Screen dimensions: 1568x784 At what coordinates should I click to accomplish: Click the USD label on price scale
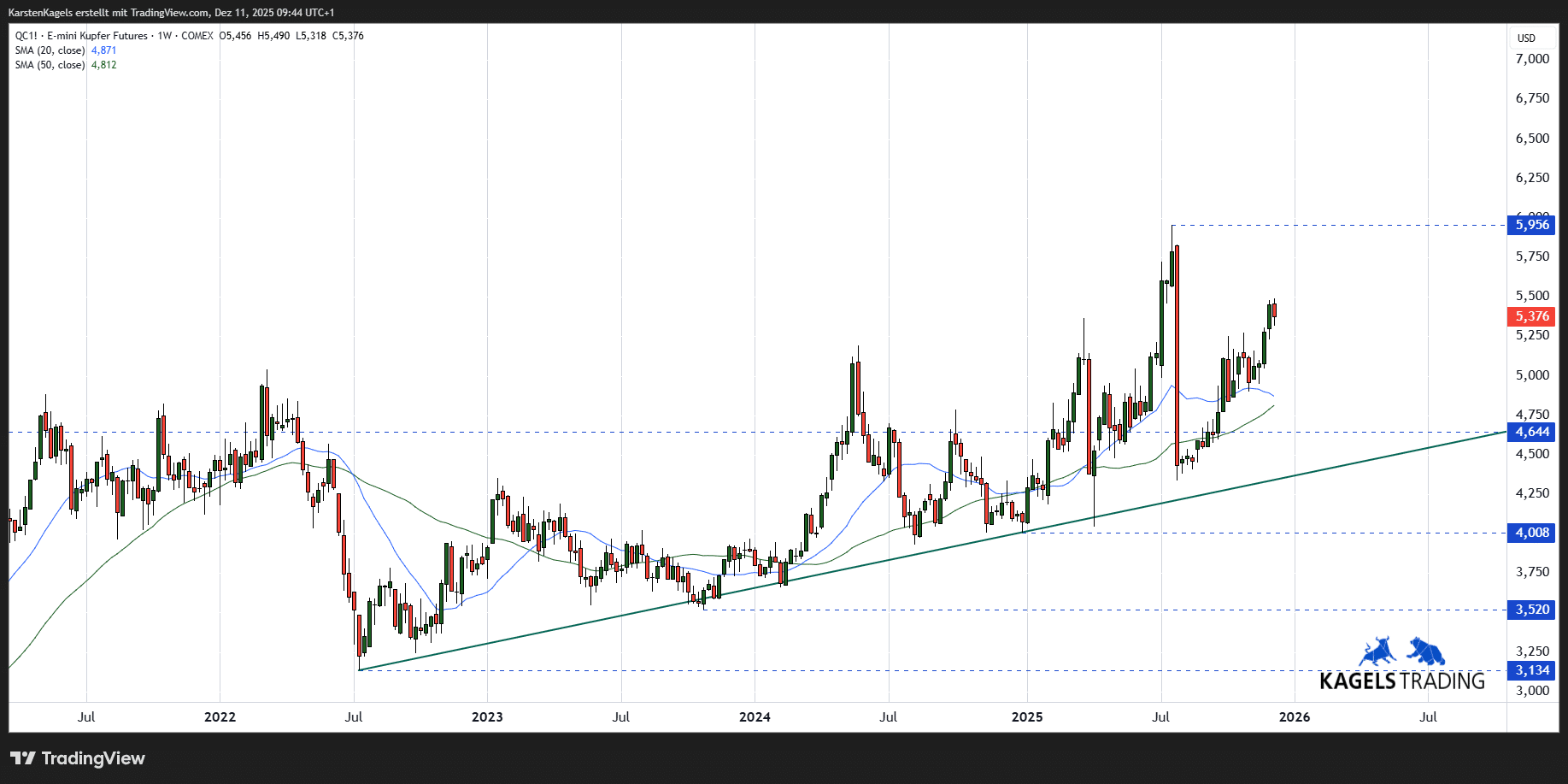(x=1526, y=38)
